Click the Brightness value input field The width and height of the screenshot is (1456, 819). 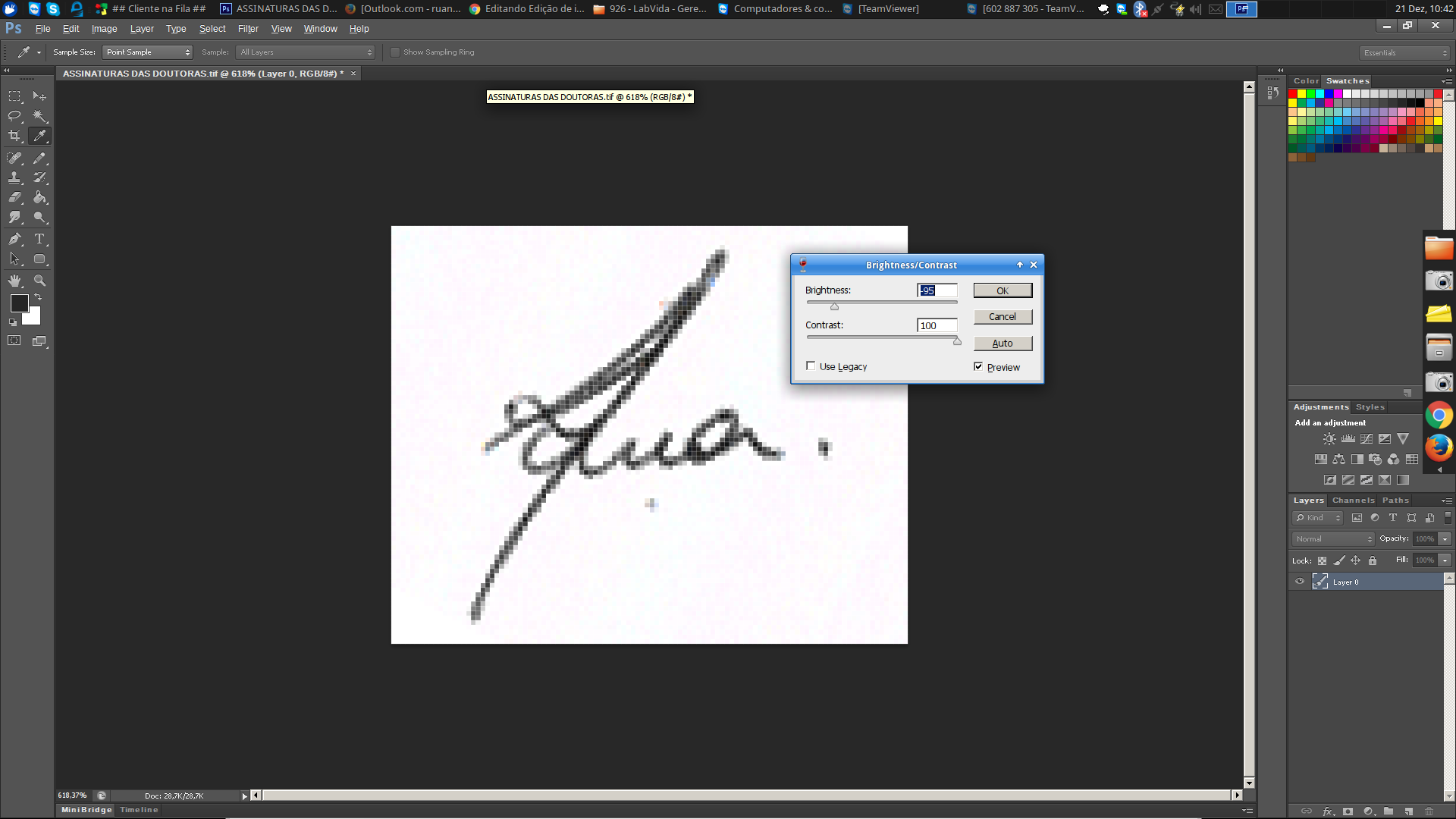(x=937, y=290)
